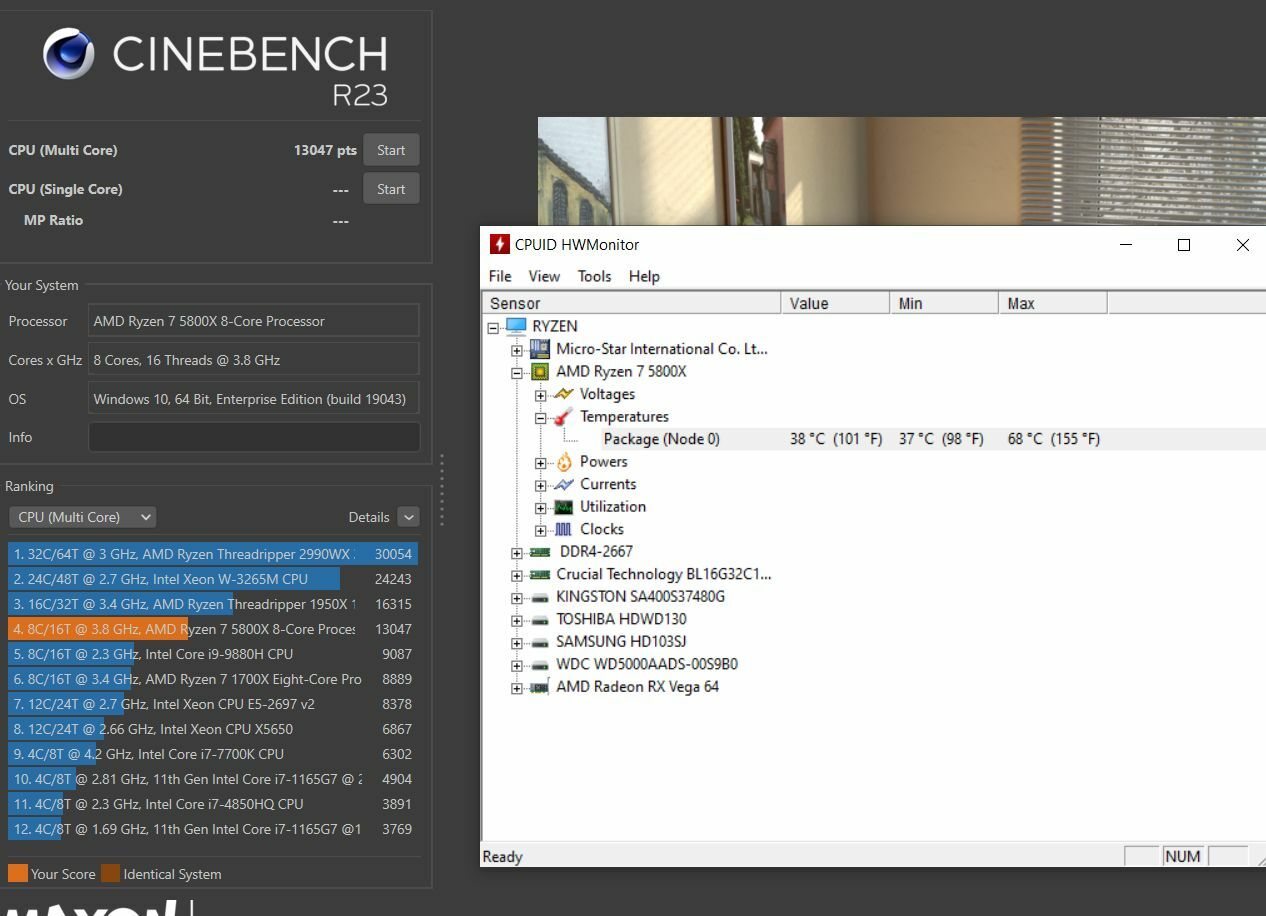Click the Cinebench R23 logo sphere
1266x916 pixels.
click(69, 53)
